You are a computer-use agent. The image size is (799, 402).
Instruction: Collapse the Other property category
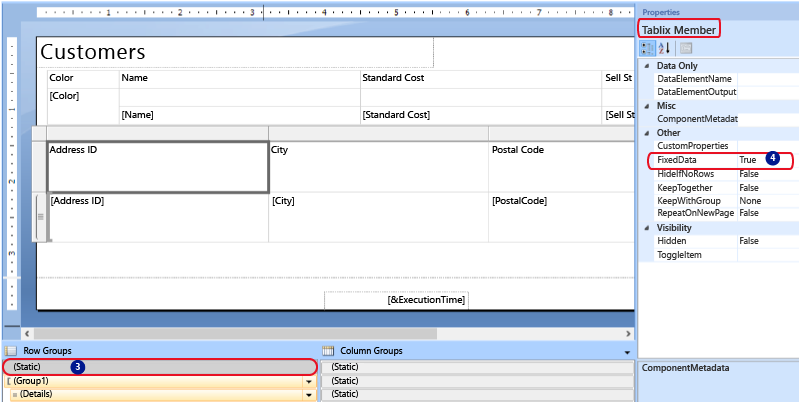[647, 132]
